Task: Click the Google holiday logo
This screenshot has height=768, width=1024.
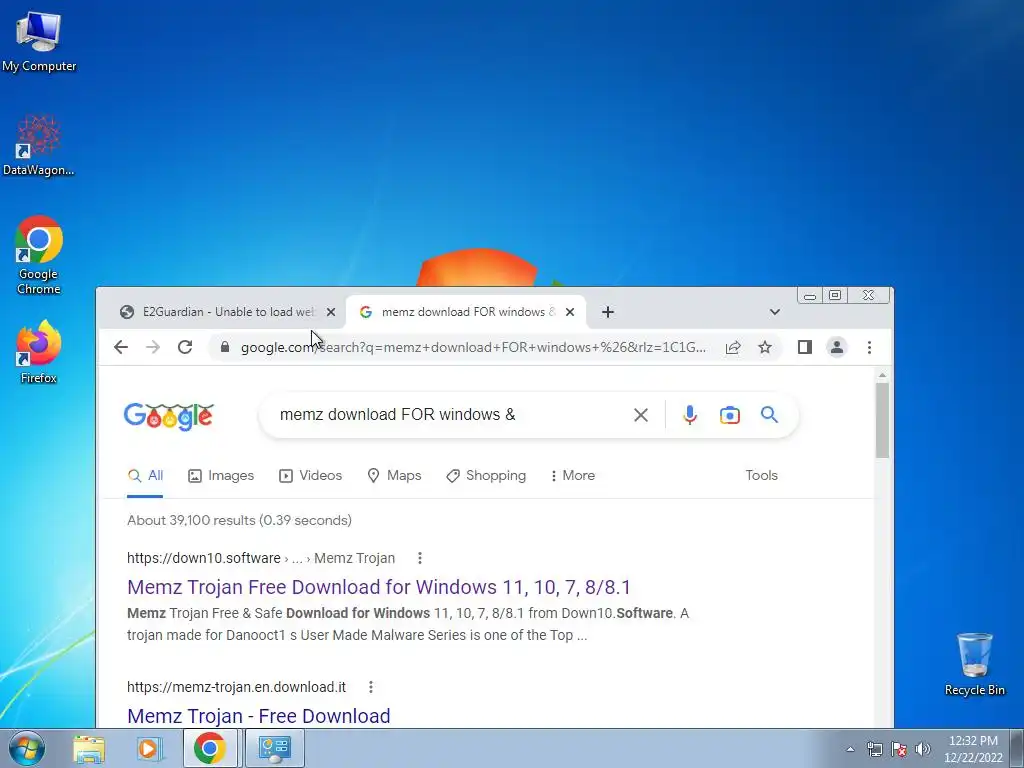Action: pos(168,416)
